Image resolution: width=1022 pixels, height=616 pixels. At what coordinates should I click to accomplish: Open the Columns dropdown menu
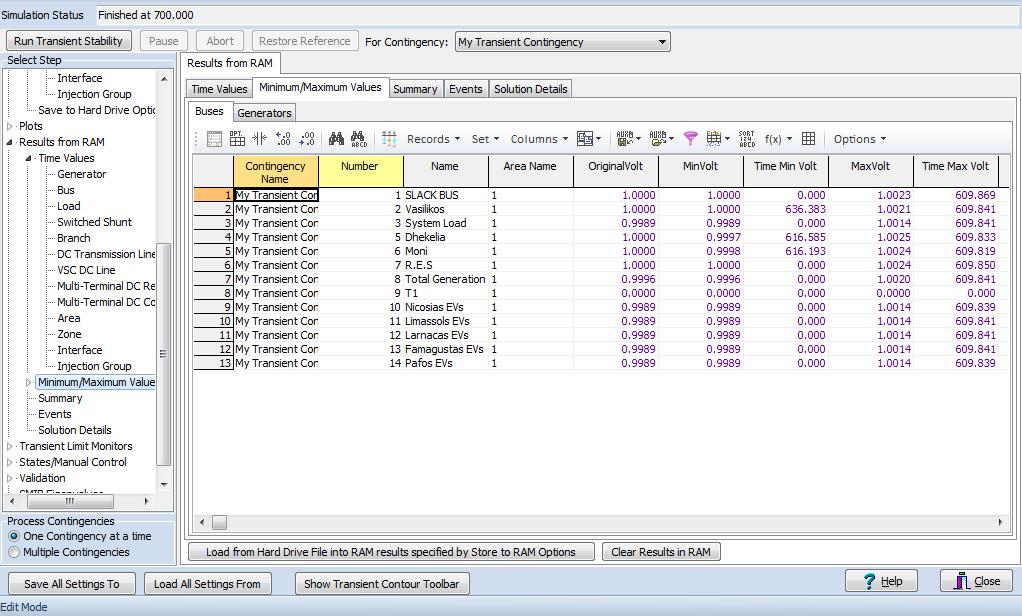(539, 139)
